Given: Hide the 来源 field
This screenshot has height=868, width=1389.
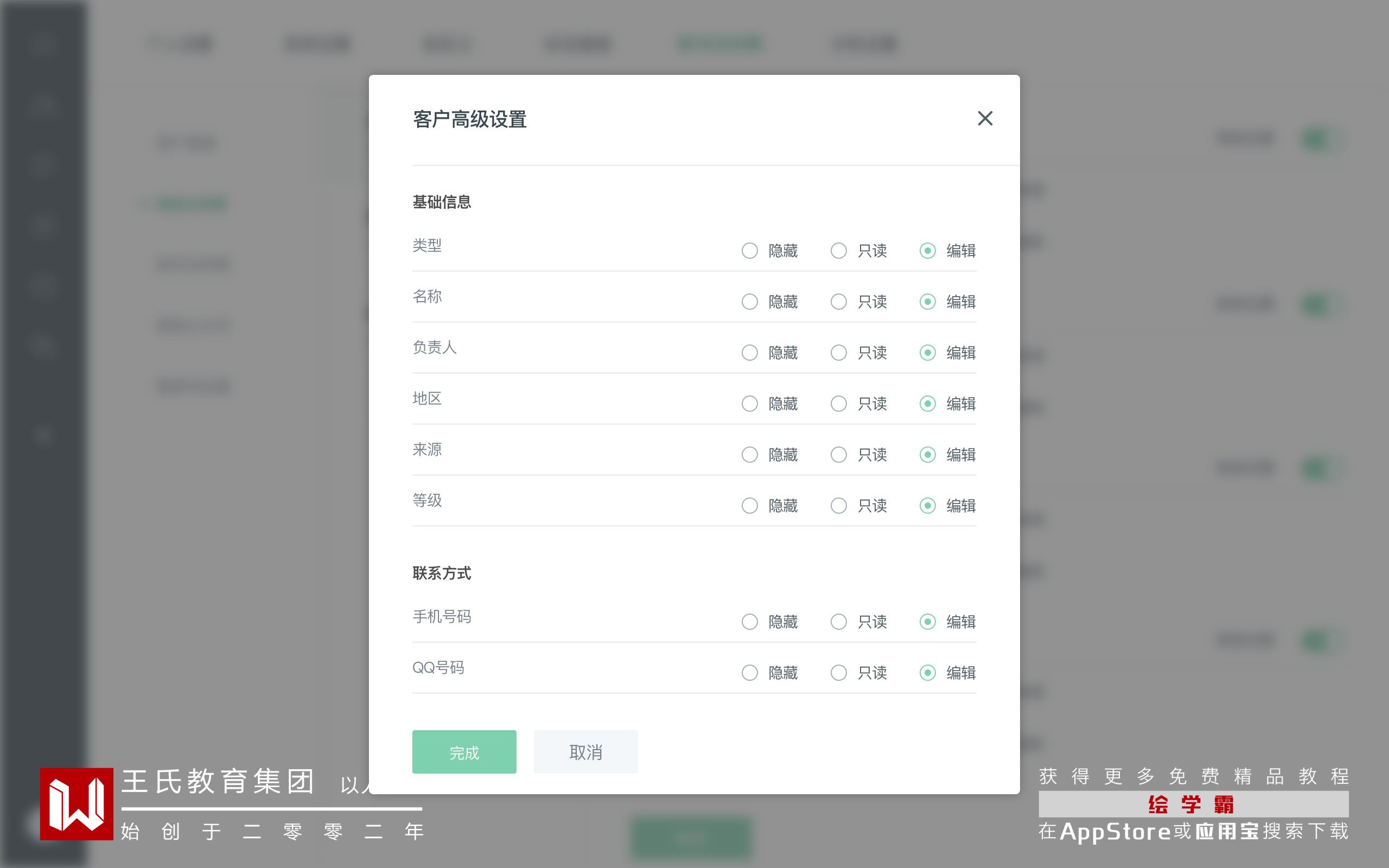Looking at the screenshot, I should coord(750,455).
